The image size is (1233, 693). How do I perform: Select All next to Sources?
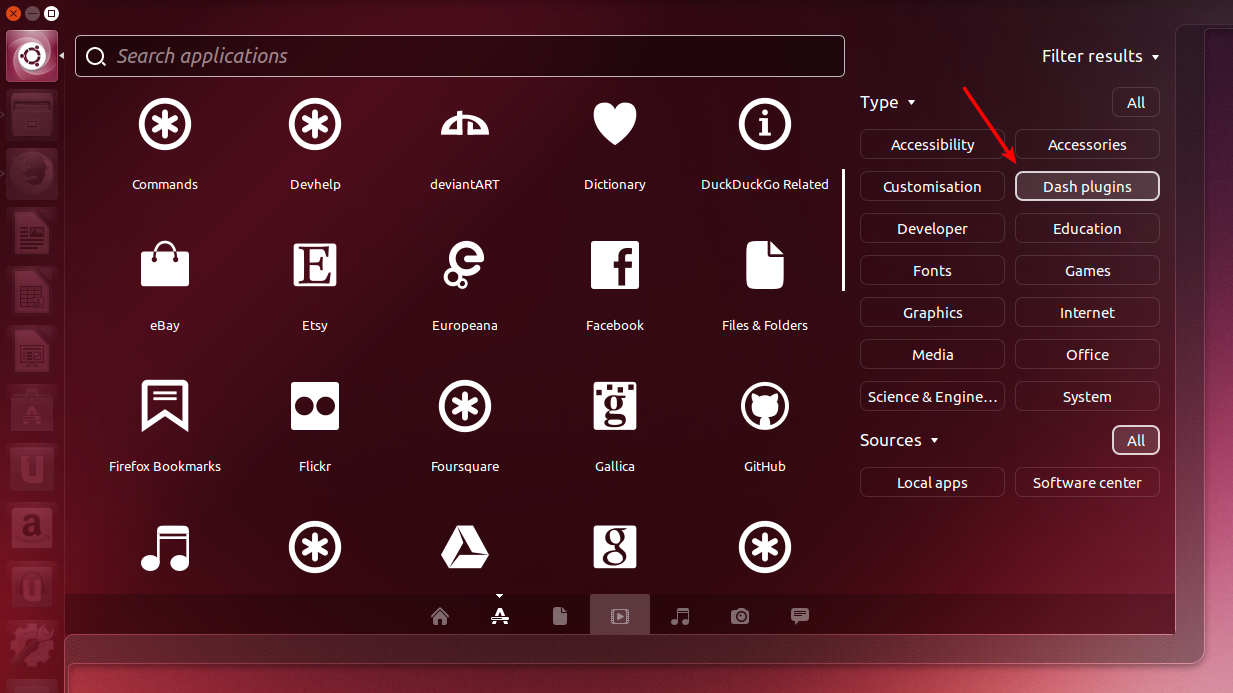[x=1136, y=440]
